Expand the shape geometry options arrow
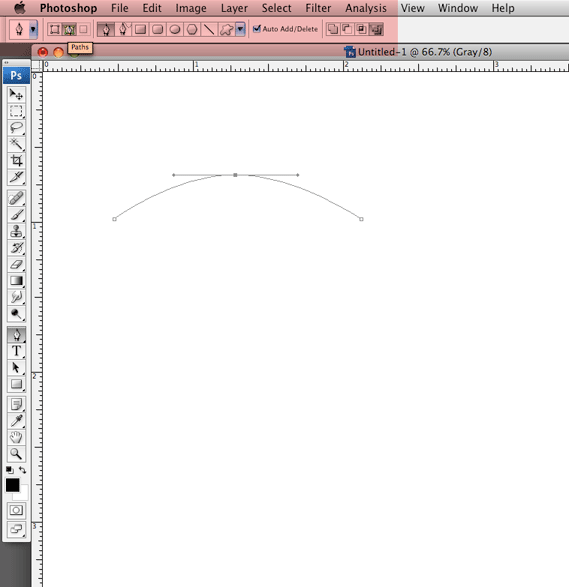Viewport: 569px width, 587px height. click(x=240, y=29)
